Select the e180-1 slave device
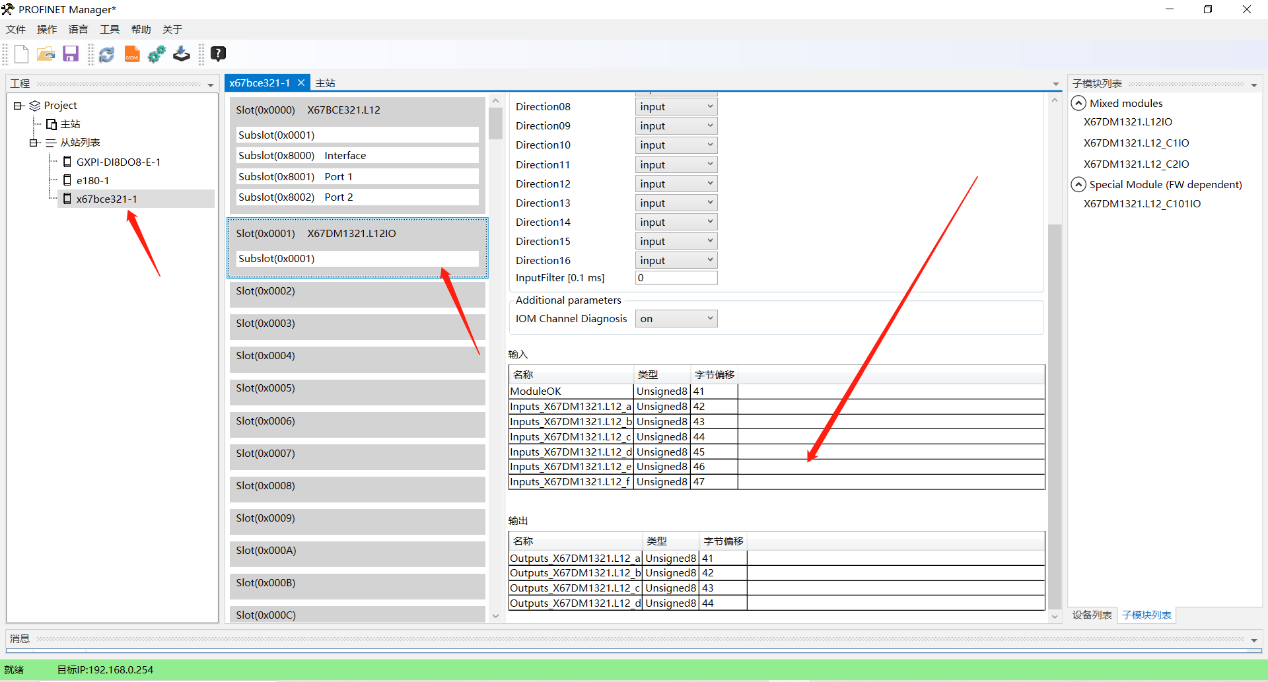1268x682 pixels. [93, 181]
